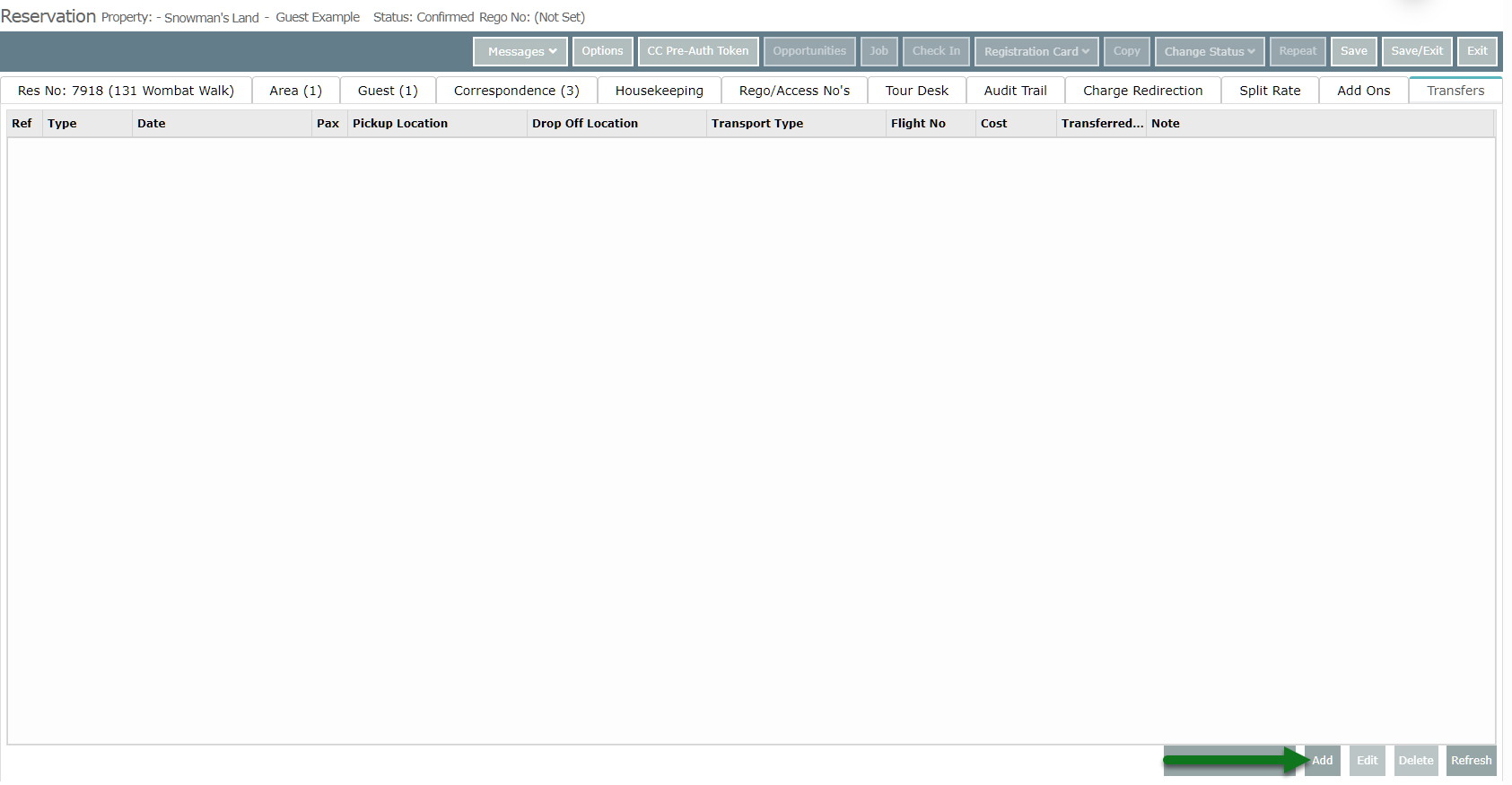Switch to Correspondence (3) tab
Viewport: 1512px width, 785px height.
click(517, 91)
